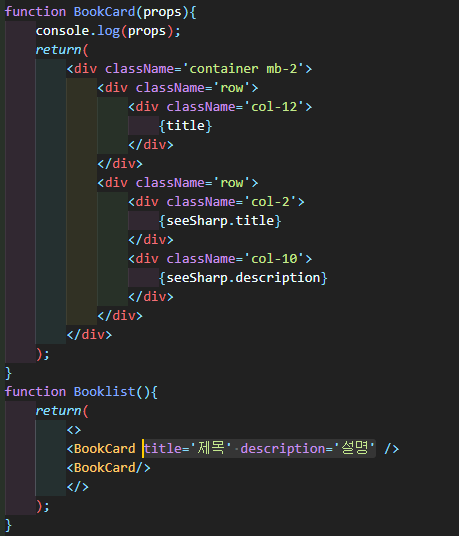
Task: Click the {title} expression
Action: [186, 125]
